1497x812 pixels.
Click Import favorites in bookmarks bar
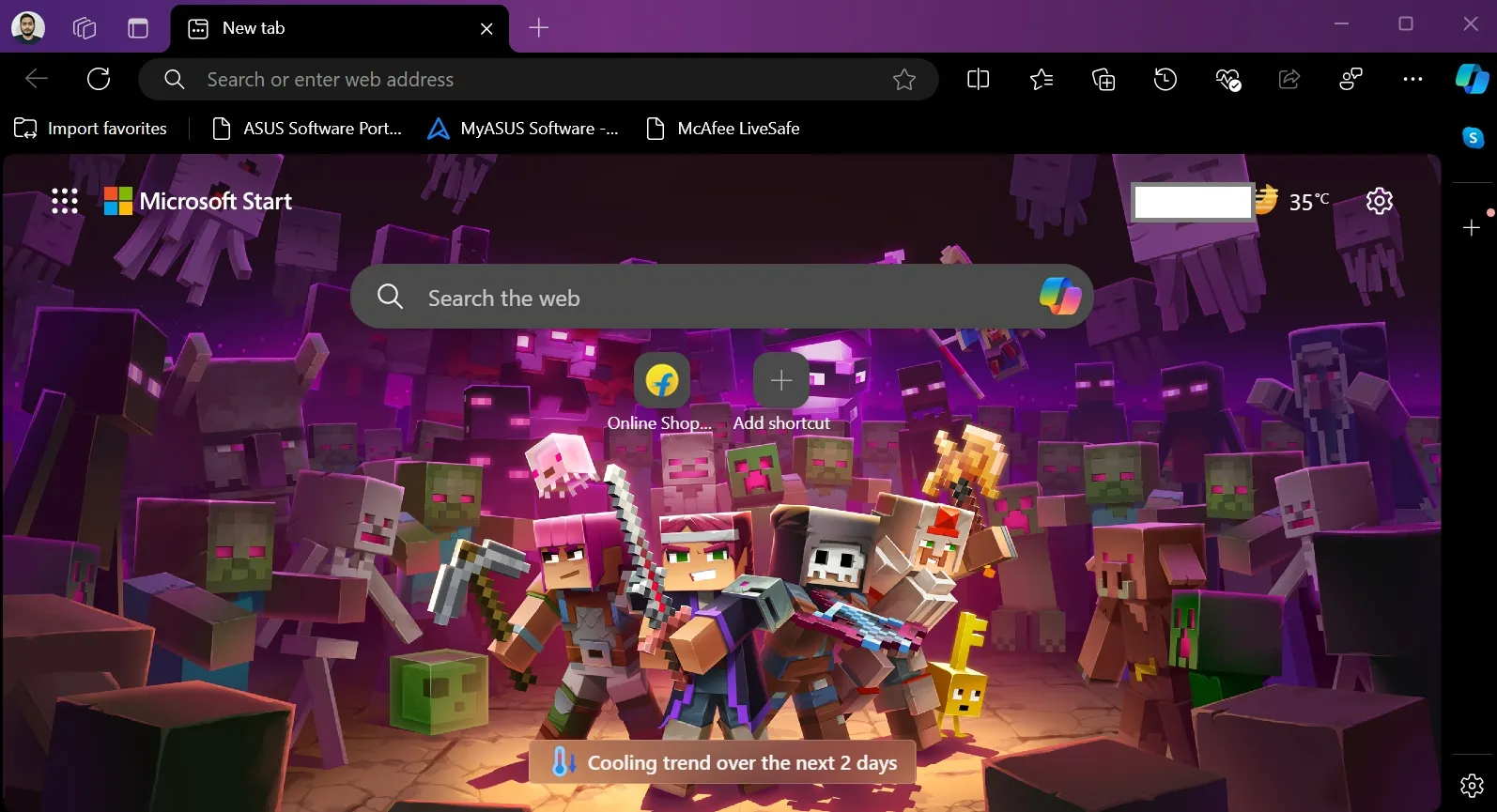91,129
